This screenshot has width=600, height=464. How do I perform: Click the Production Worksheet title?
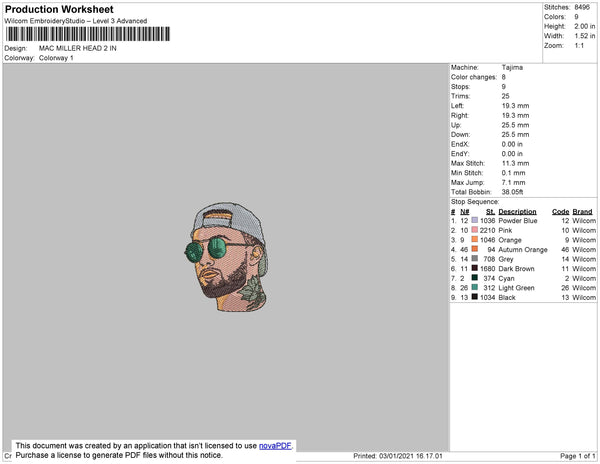click(x=59, y=9)
